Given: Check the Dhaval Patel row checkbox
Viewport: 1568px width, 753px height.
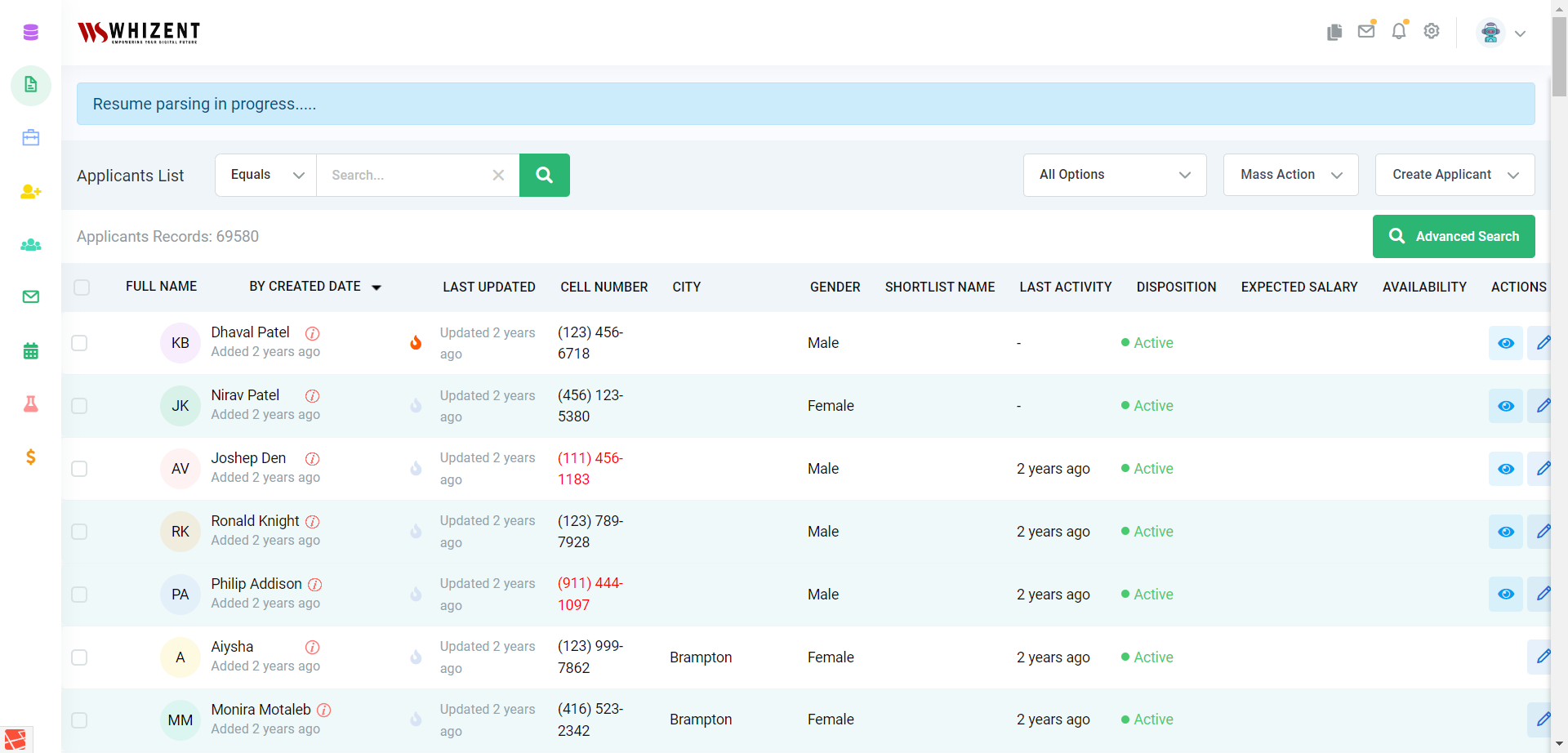Looking at the screenshot, I should (x=79, y=343).
